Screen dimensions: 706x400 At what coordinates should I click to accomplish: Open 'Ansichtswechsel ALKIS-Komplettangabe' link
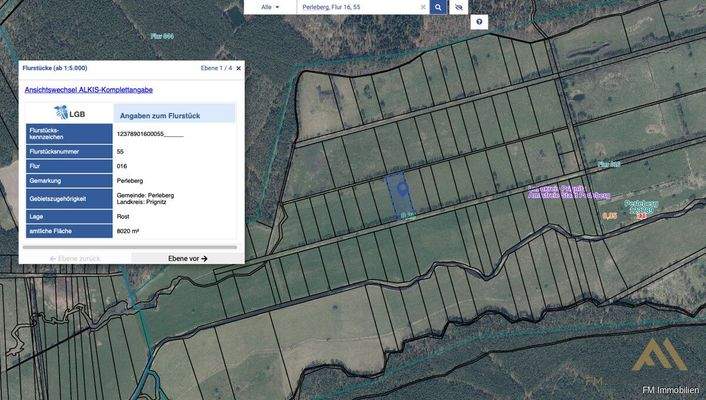[88, 90]
